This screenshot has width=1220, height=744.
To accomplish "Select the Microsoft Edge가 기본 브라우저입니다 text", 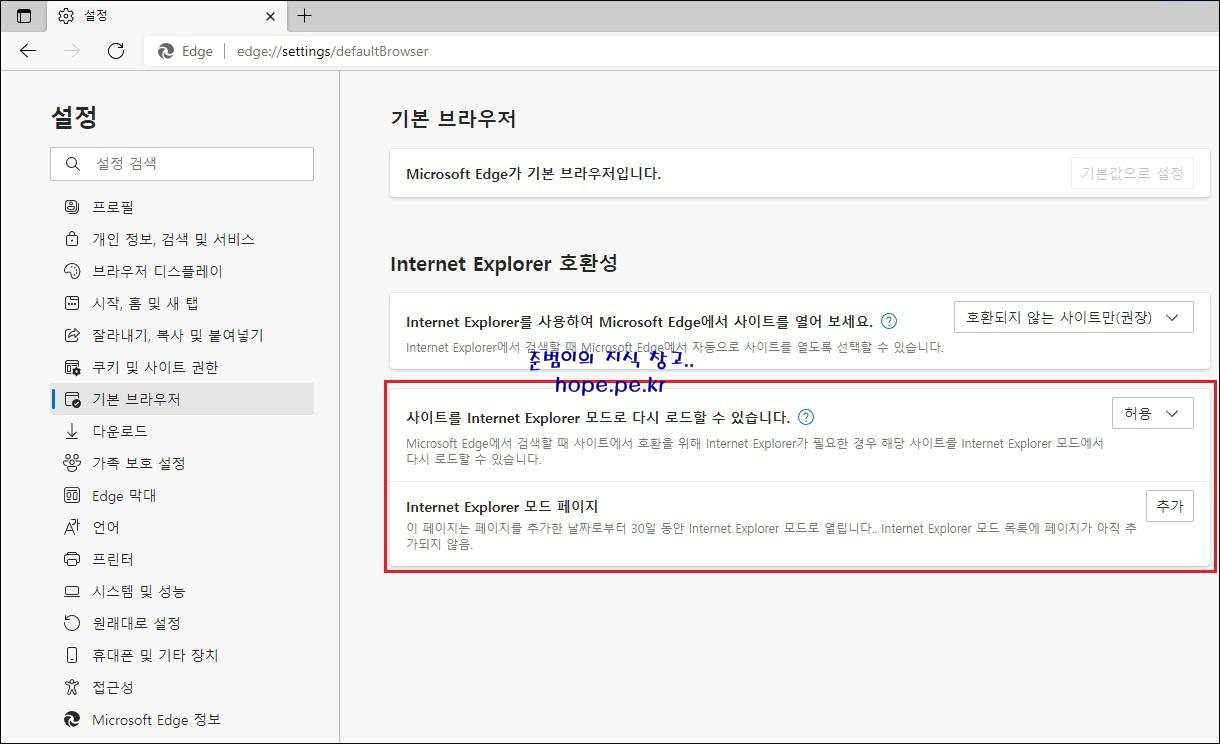I will point(533,174).
